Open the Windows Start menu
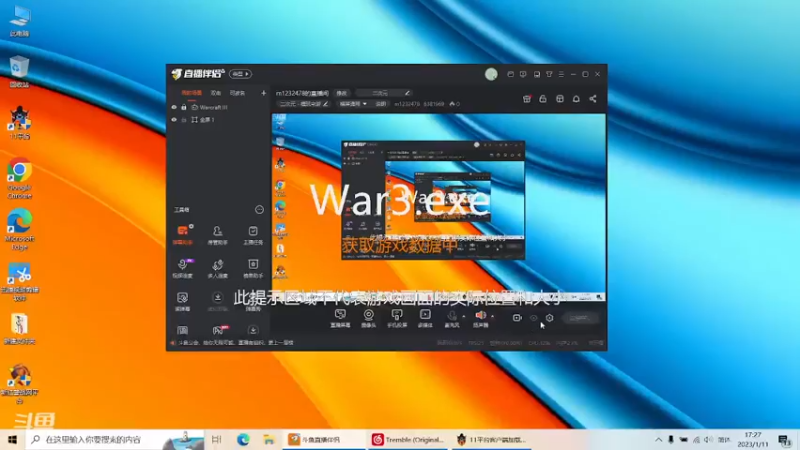 pyautogui.click(x=12, y=440)
